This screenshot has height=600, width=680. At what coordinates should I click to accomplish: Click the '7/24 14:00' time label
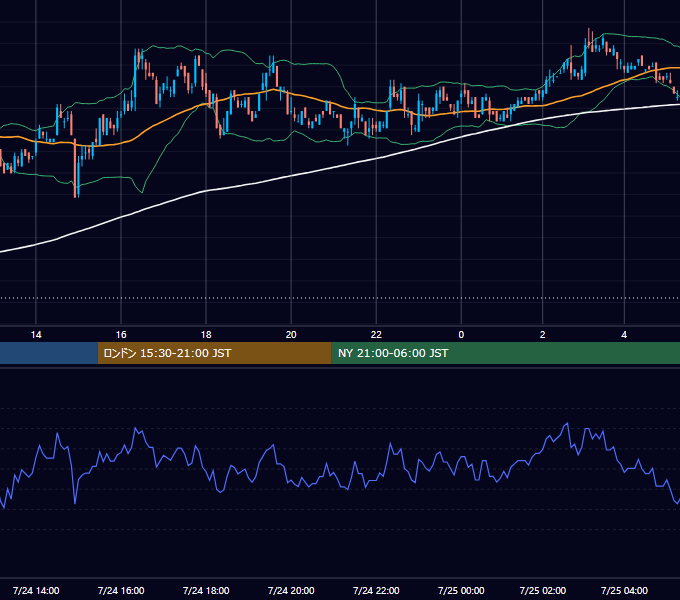click(x=36, y=590)
